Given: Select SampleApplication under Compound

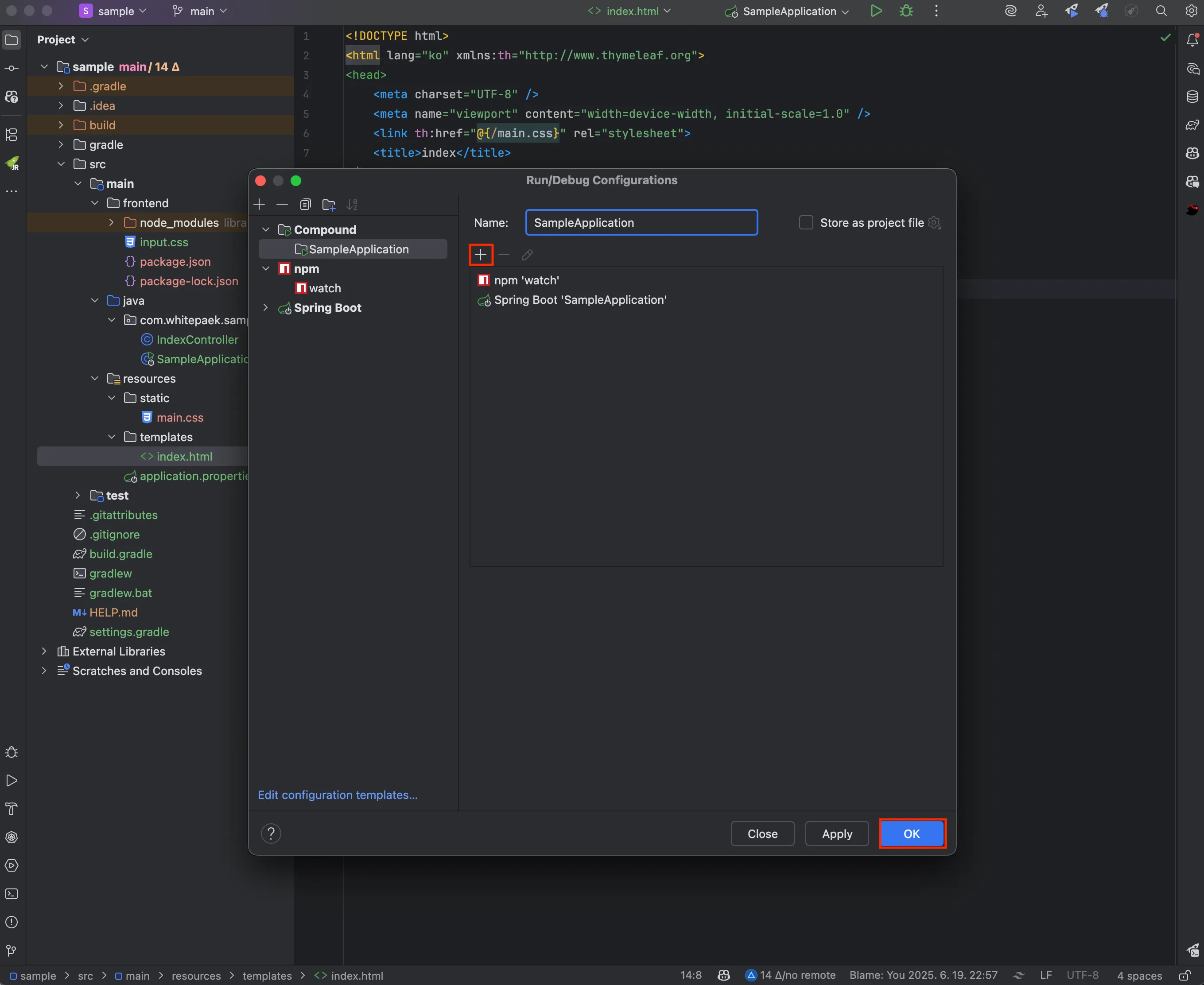Looking at the screenshot, I should pyautogui.click(x=353, y=248).
